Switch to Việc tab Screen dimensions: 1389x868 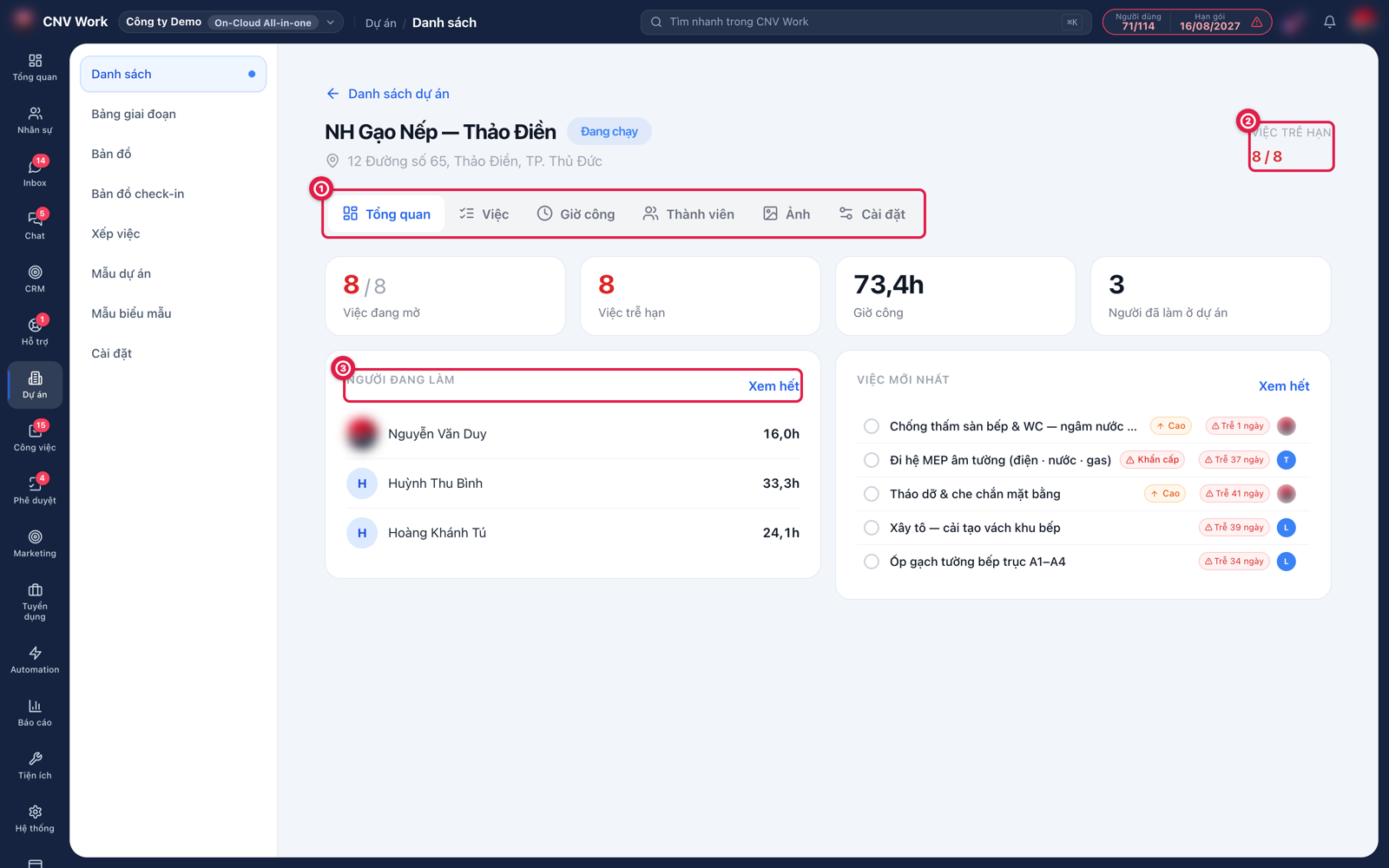pyautogui.click(x=484, y=214)
